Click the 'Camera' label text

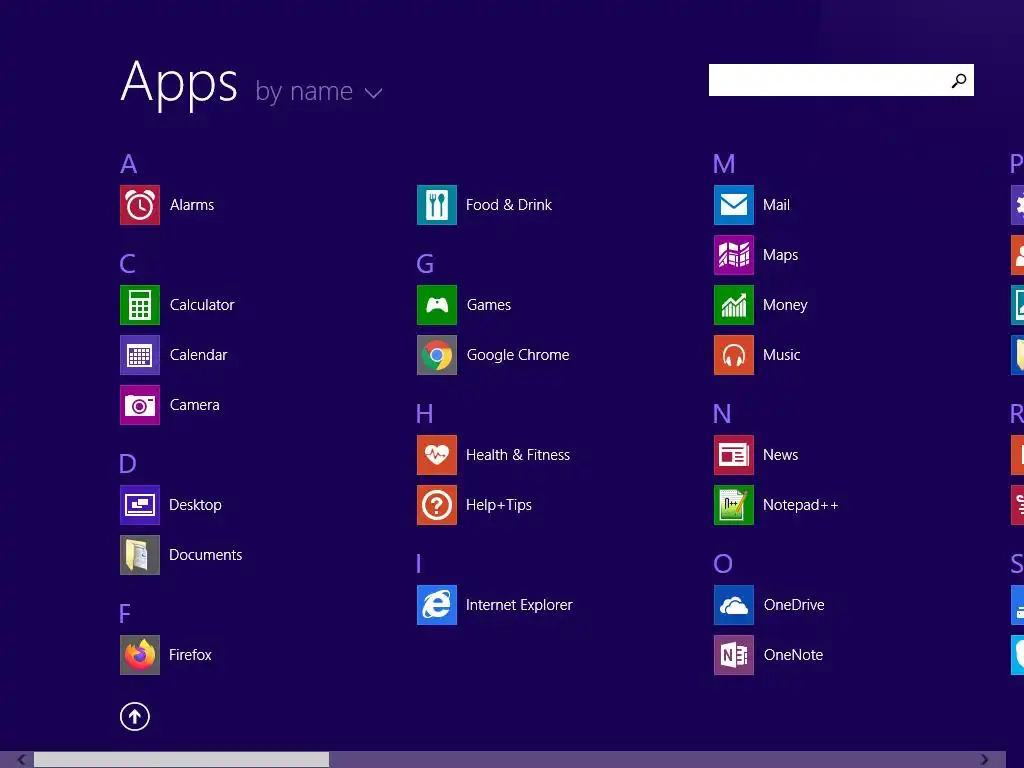tap(195, 405)
